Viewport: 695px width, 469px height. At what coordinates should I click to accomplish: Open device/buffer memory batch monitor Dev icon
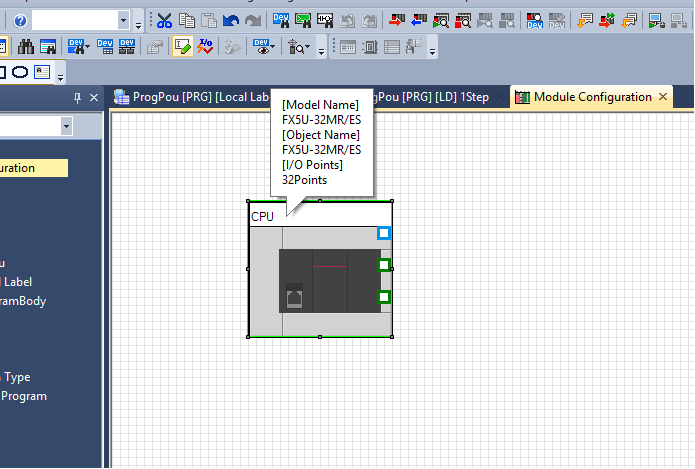(x=535, y=20)
